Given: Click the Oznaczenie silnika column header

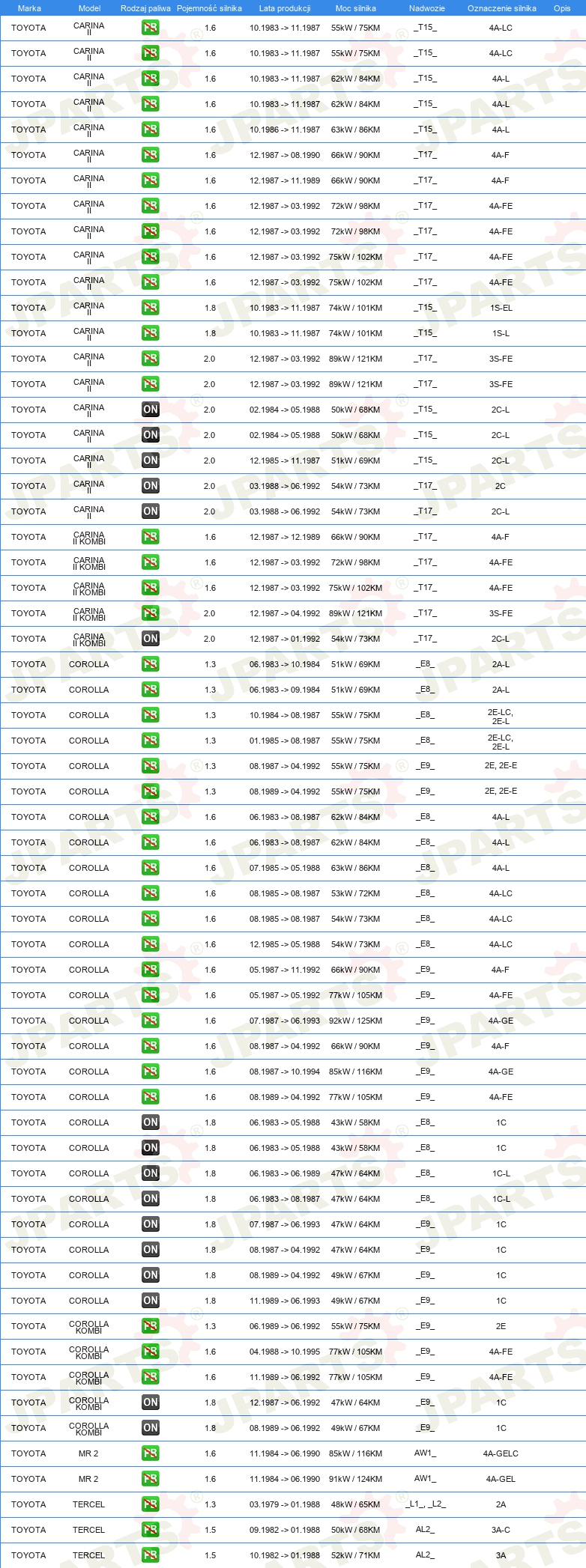Looking at the screenshot, I should point(502,8).
